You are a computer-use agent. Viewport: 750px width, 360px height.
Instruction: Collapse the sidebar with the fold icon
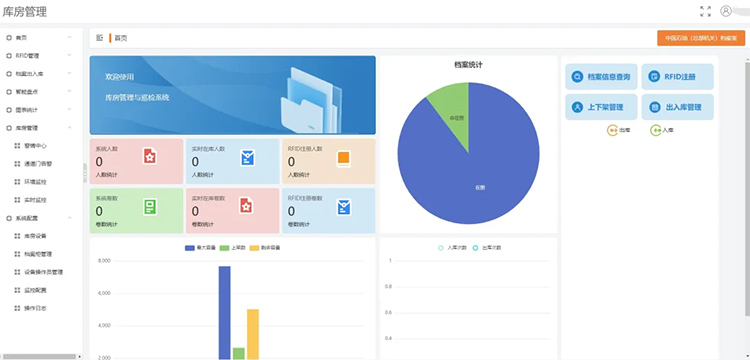click(x=99, y=38)
